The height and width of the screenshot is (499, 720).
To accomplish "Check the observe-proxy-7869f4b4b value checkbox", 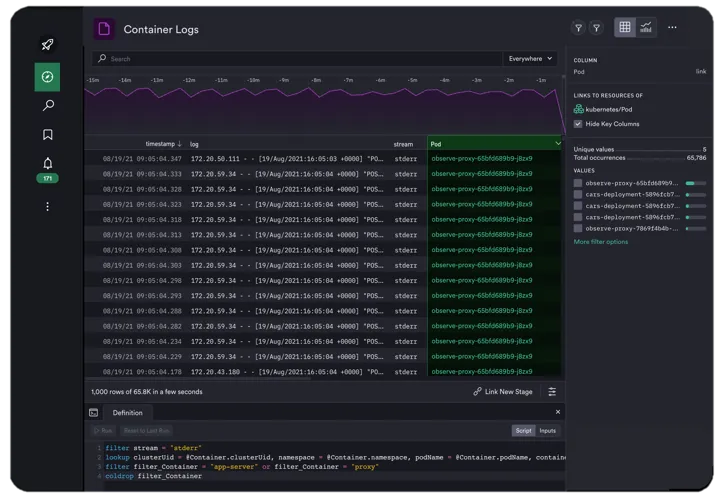I will pos(578,229).
